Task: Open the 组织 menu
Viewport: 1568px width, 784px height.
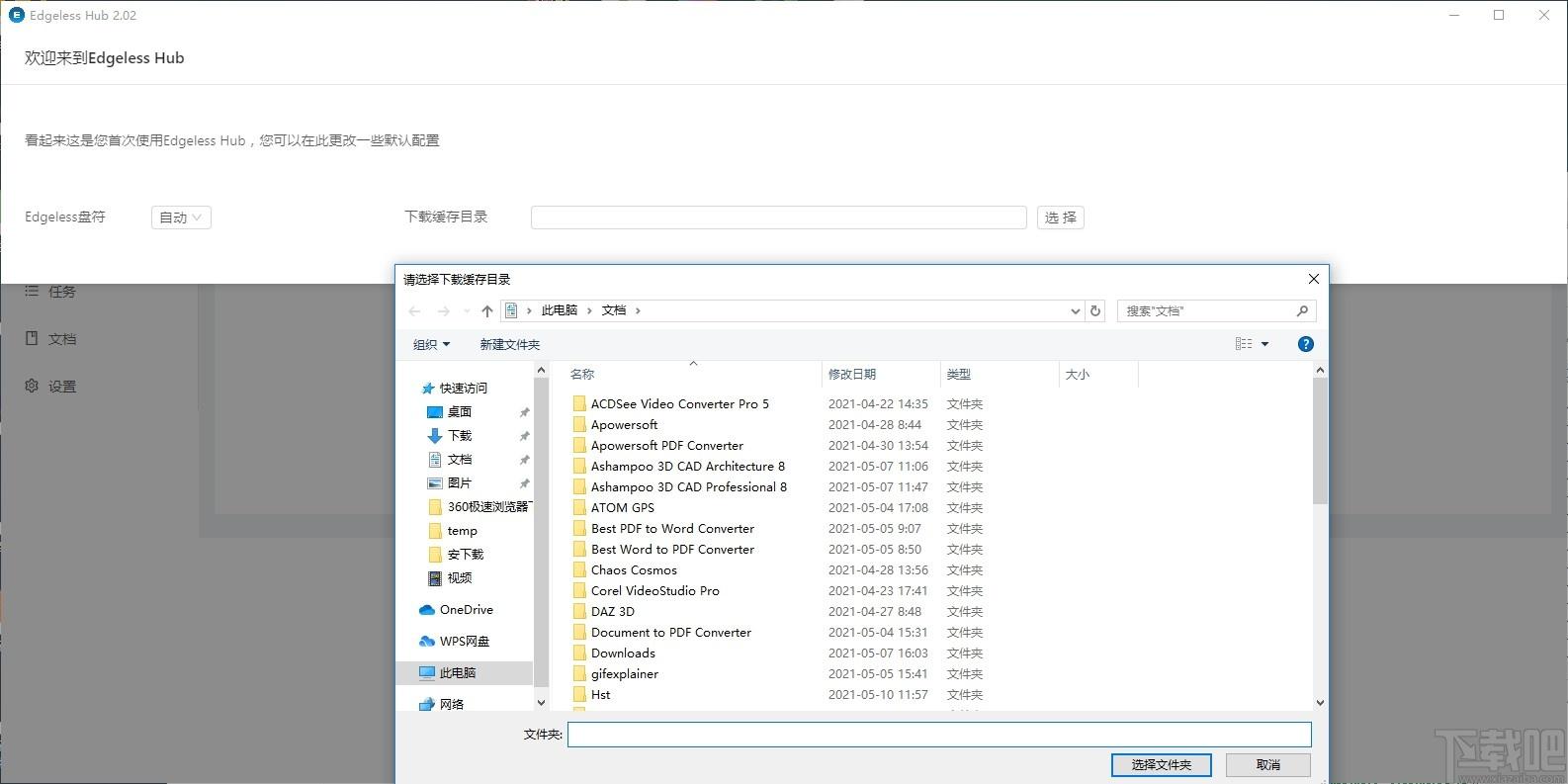Action: (431, 344)
